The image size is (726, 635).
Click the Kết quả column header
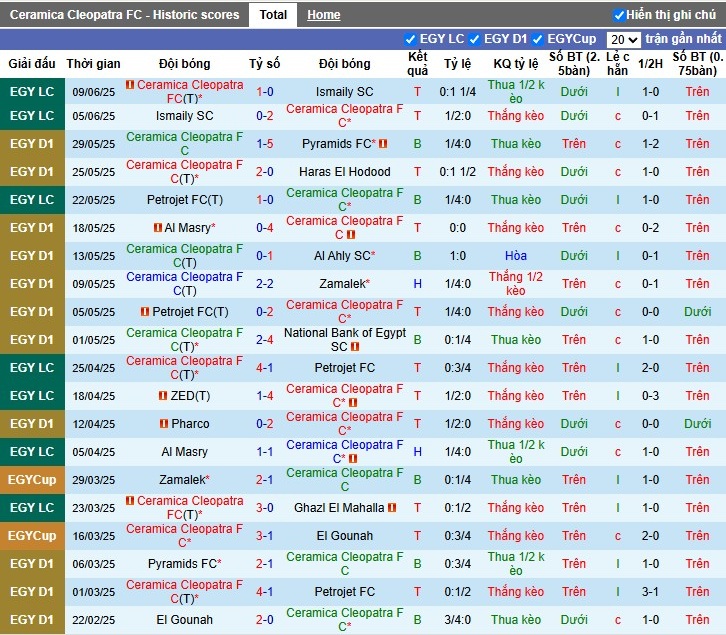coord(418,63)
